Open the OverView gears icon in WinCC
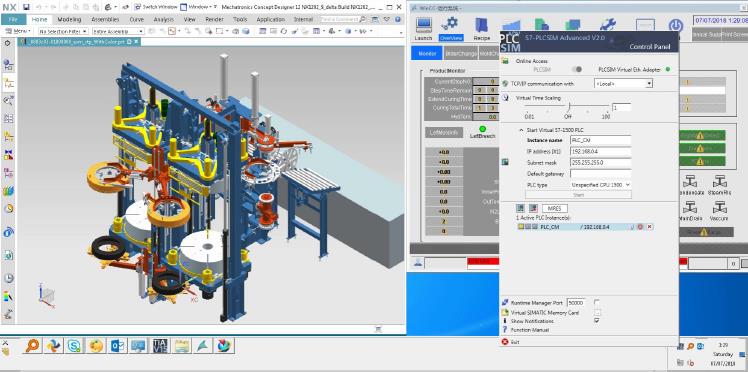The image size is (748, 372). click(450, 28)
